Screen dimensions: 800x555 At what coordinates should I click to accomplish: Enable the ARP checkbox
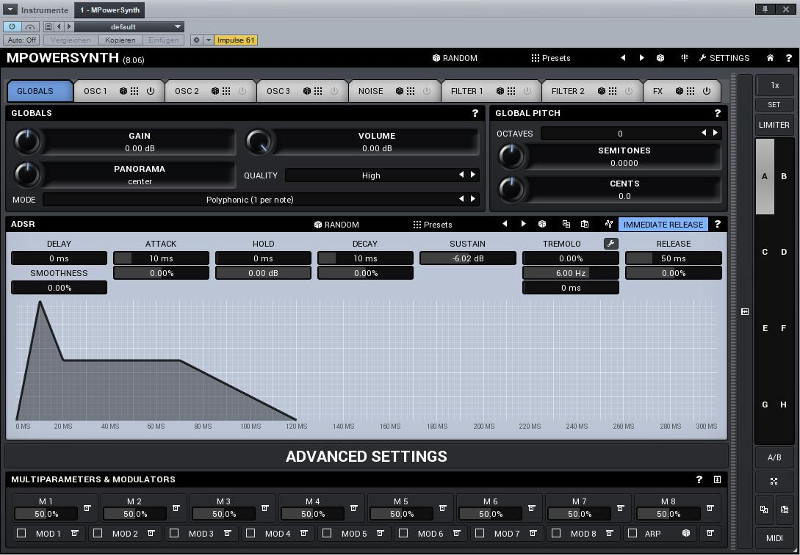633,533
